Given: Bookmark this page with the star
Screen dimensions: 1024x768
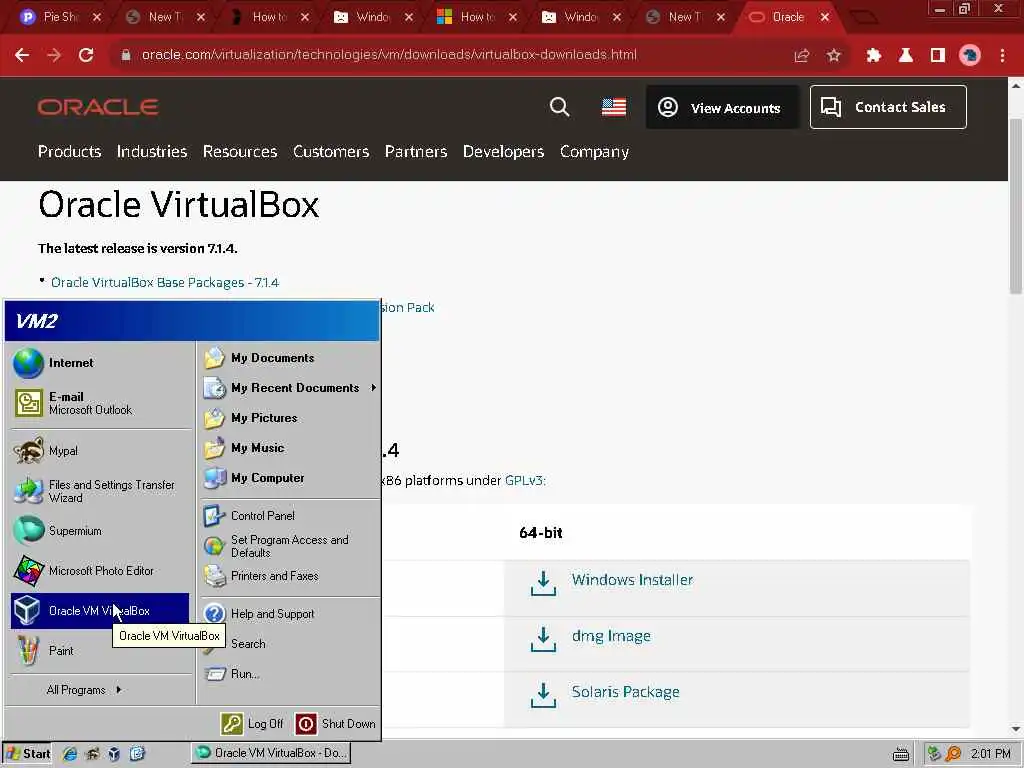Looking at the screenshot, I should coord(833,56).
